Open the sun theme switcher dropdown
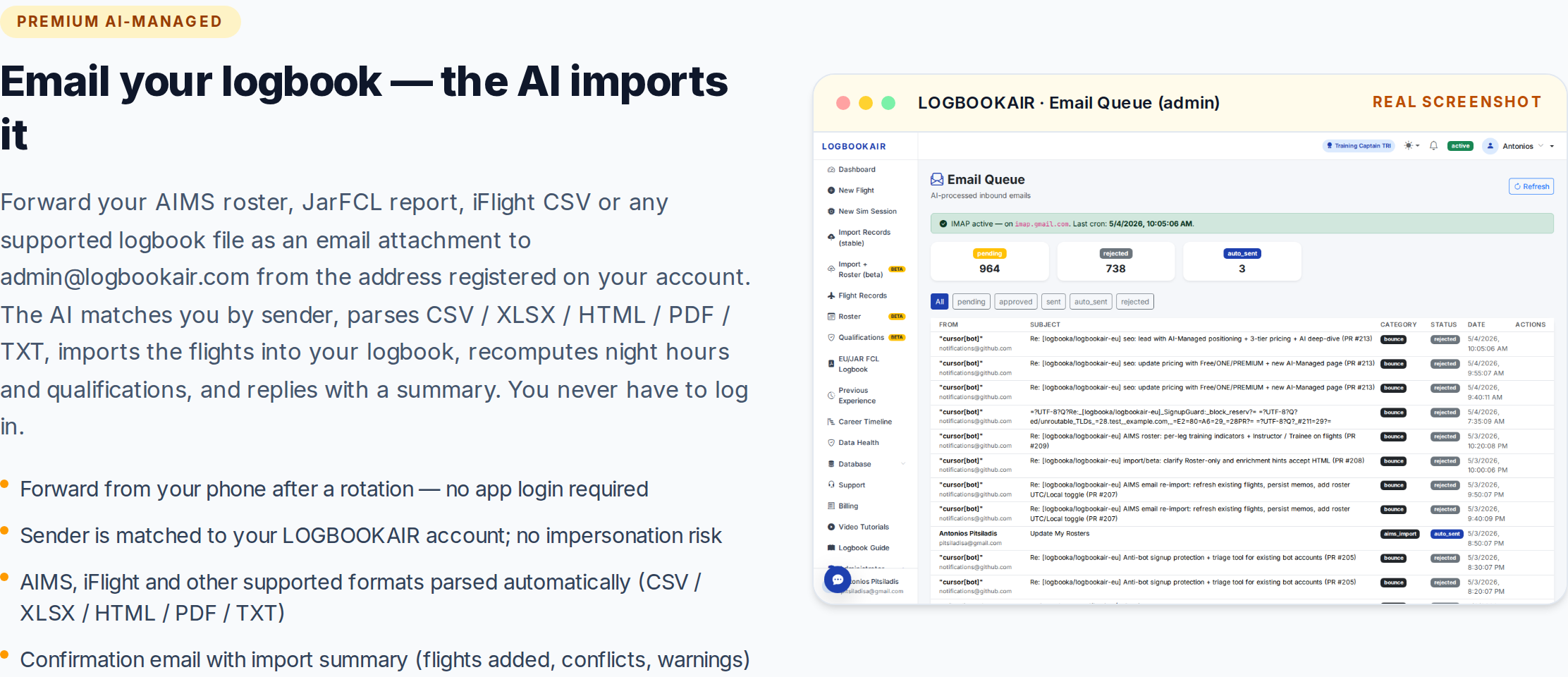This screenshot has height=677, width=1568. (1411, 146)
